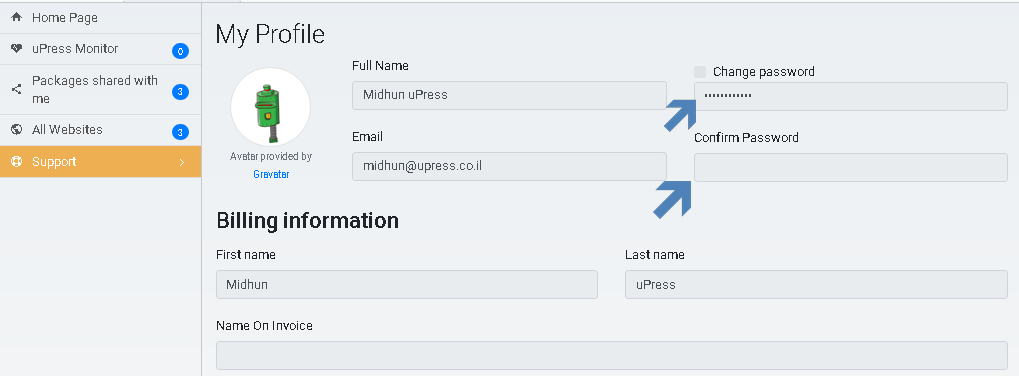Click the share icon beside Packages shared
Viewport: 1019px width, 376px height.
[x=17, y=90]
